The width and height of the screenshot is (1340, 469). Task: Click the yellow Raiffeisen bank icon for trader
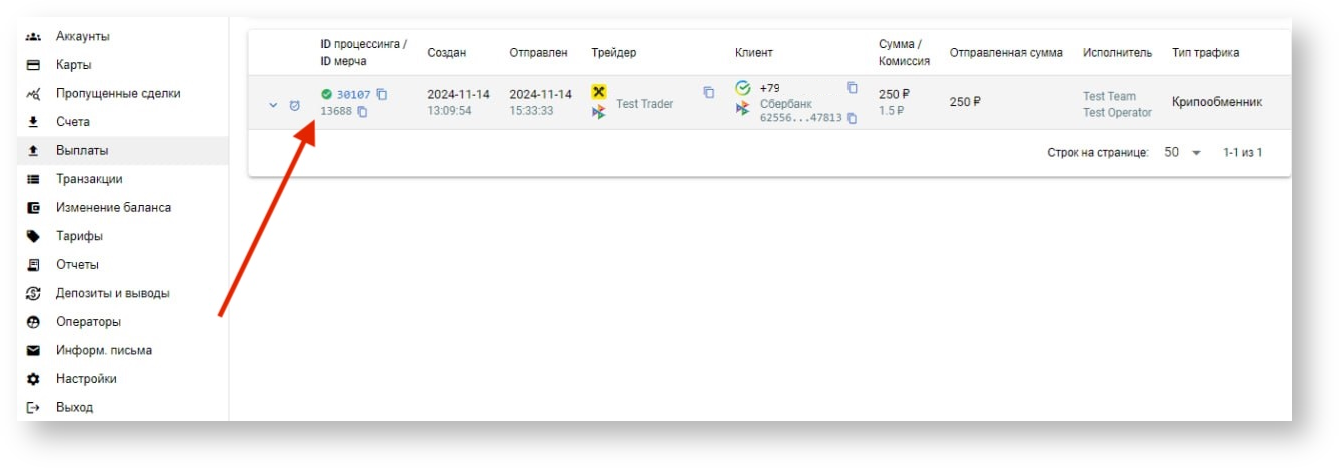click(x=599, y=92)
